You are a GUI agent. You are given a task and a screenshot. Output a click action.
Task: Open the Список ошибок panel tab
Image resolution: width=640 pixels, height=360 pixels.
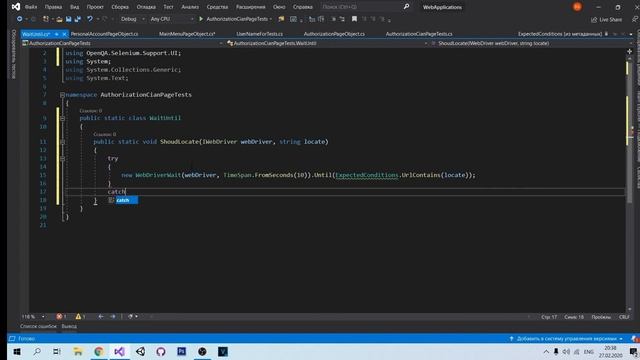[x=38, y=327]
